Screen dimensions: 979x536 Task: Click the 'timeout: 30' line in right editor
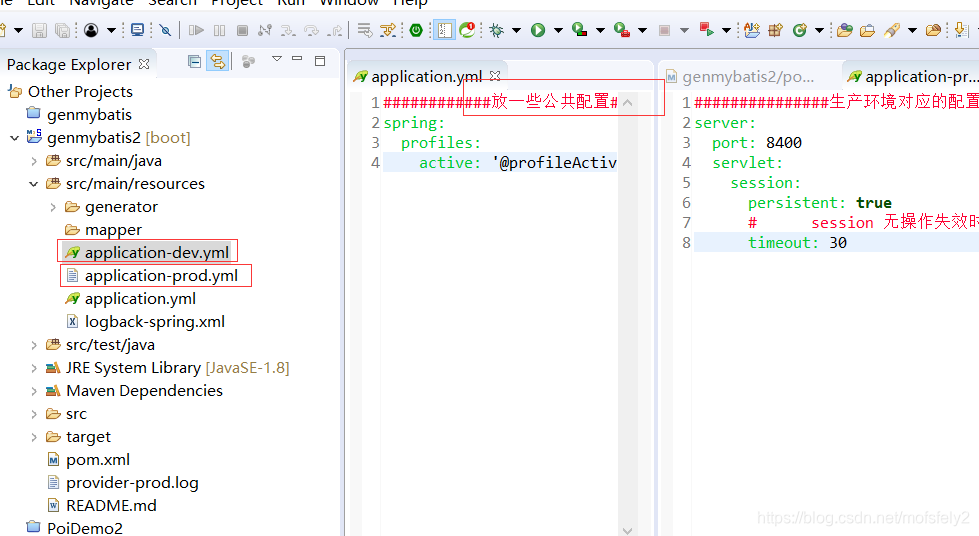[x=797, y=242]
